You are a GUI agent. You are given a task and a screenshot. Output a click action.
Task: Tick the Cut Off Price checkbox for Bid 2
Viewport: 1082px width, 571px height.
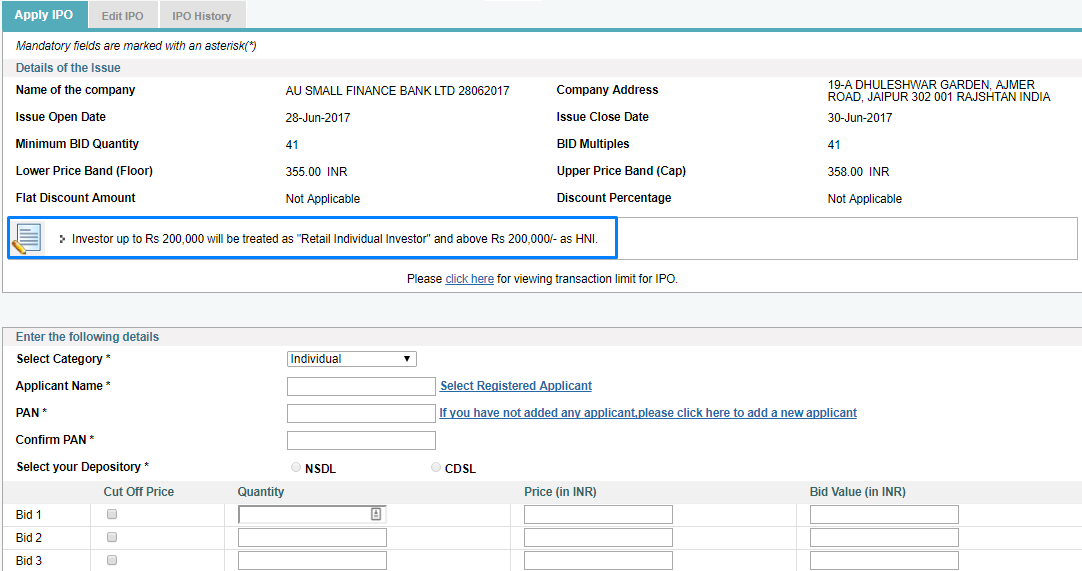click(112, 536)
